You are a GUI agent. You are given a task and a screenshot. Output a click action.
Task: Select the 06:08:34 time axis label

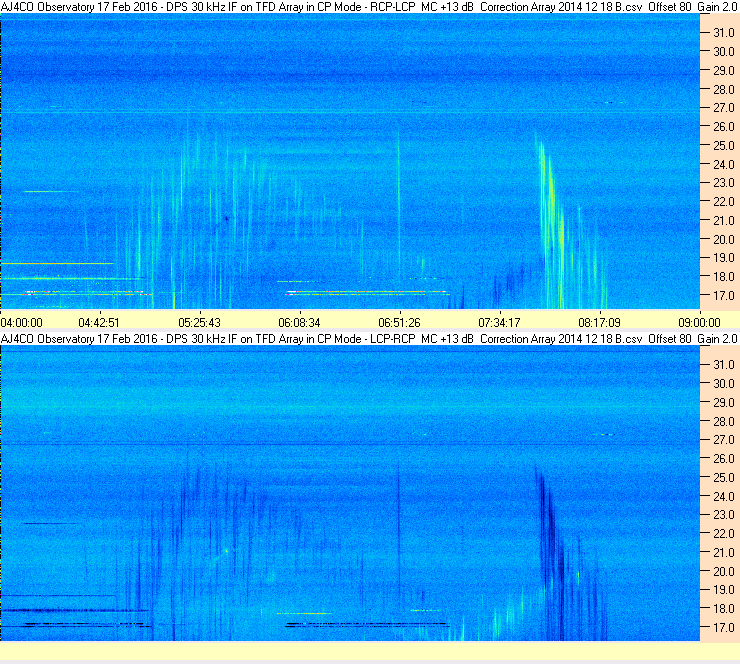point(299,323)
